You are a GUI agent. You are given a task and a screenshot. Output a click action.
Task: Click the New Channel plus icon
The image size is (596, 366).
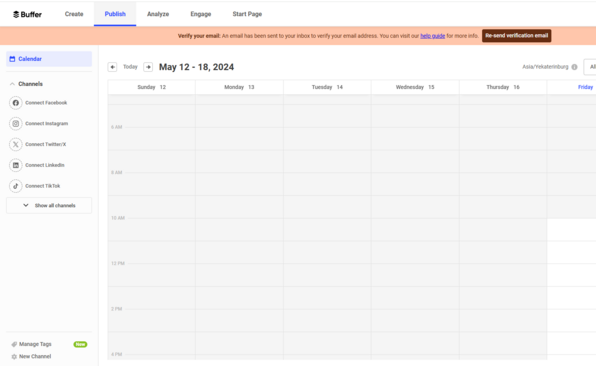tap(14, 356)
